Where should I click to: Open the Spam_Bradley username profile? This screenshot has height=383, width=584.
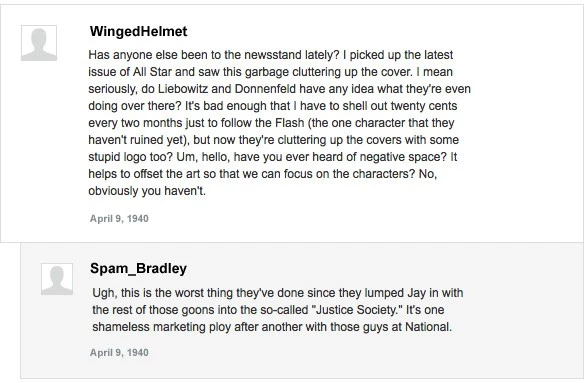(139, 268)
